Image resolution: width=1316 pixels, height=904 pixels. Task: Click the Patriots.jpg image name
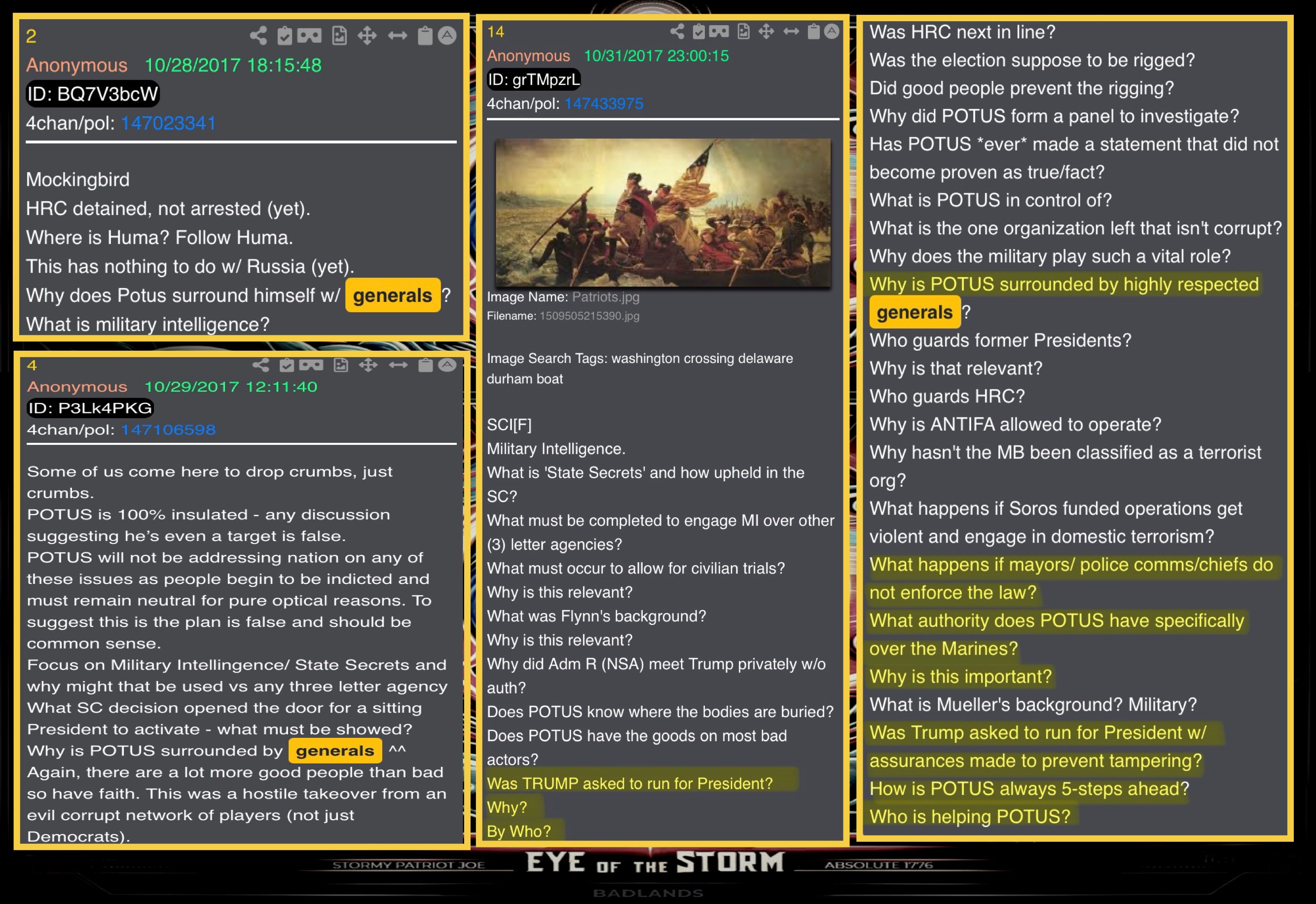pyautogui.click(x=606, y=297)
